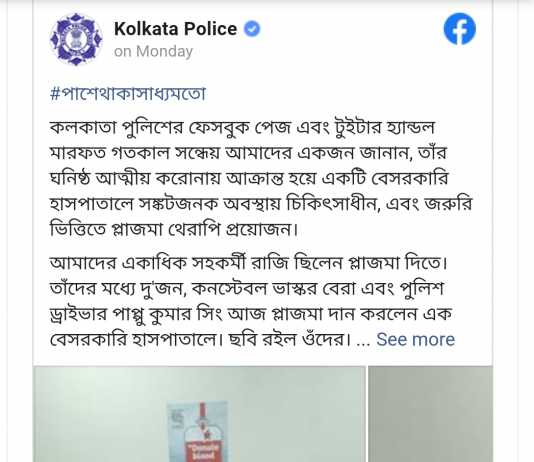The image size is (534, 462).
Task: Click the blood bag poster in photo
Action: point(198,432)
